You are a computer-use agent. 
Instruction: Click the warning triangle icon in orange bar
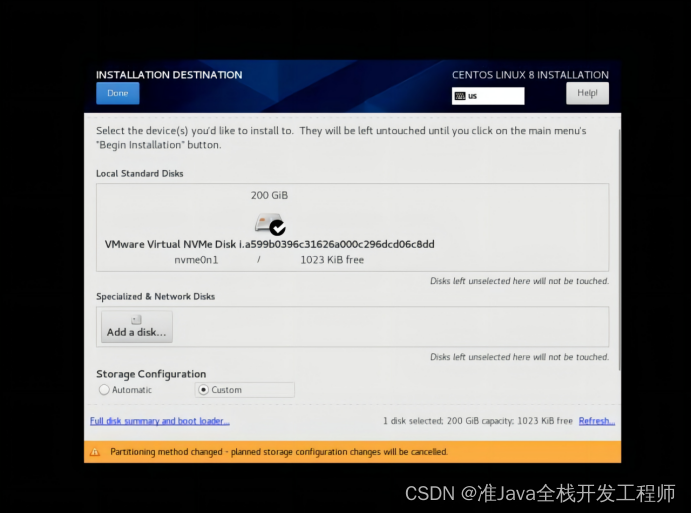[x=95, y=452]
